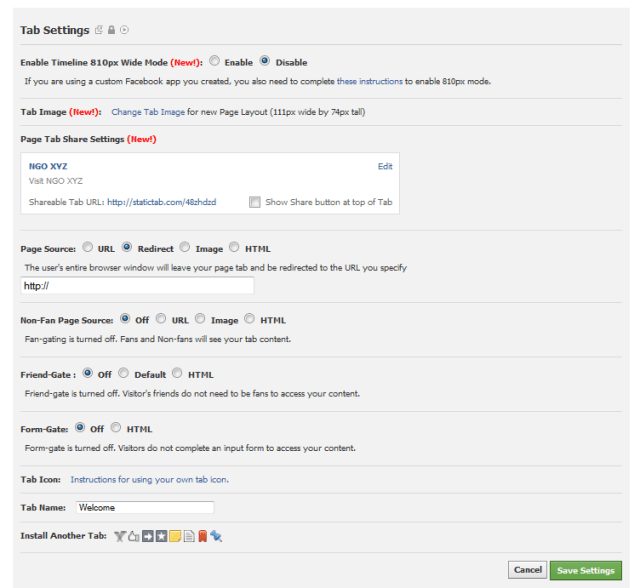Set Page Source to Redirect
This screenshot has width=640, height=588.
pyautogui.click(x=127, y=247)
